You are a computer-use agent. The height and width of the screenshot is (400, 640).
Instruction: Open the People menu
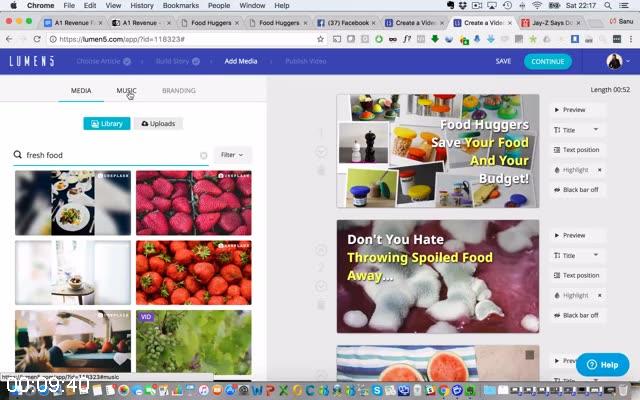tap(219, 6)
